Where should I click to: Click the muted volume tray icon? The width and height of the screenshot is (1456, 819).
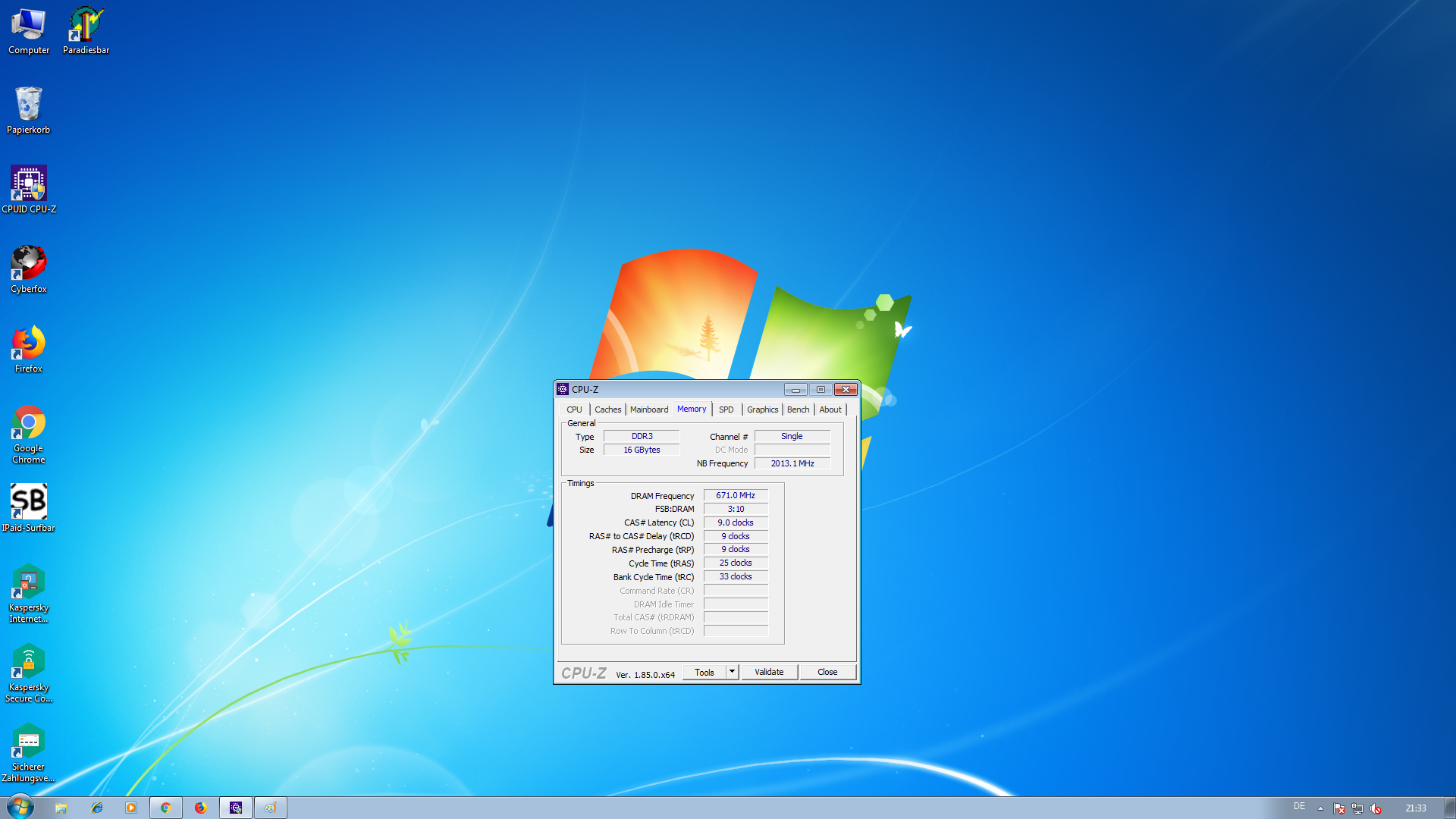point(1376,808)
